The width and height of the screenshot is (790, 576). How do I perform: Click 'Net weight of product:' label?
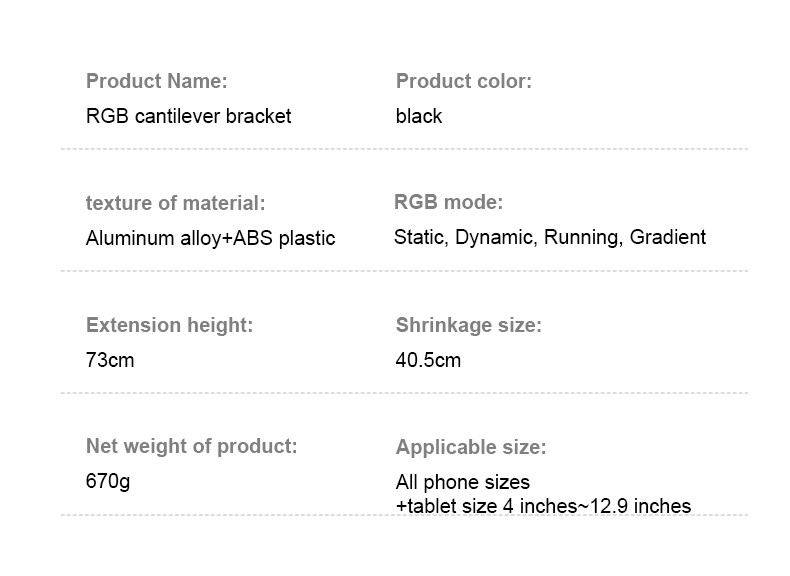tap(191, 446)
